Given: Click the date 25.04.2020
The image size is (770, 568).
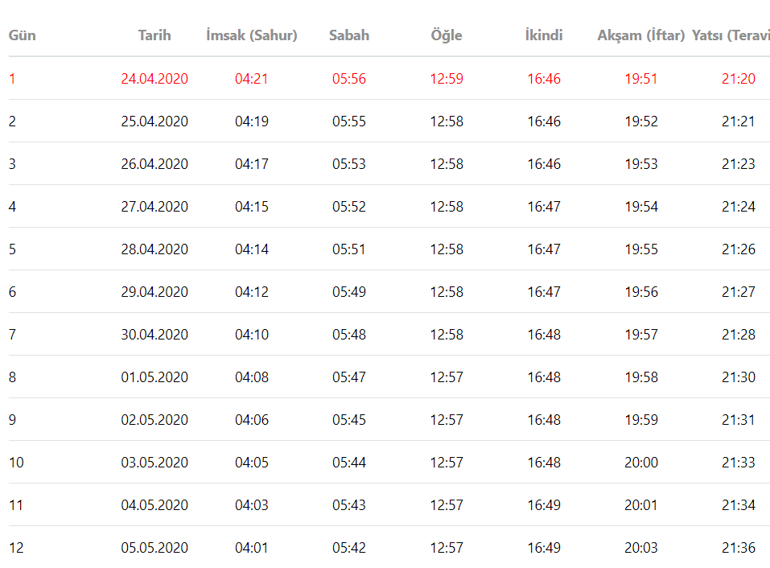Looking at the screenshot, I should coord(154,121).
